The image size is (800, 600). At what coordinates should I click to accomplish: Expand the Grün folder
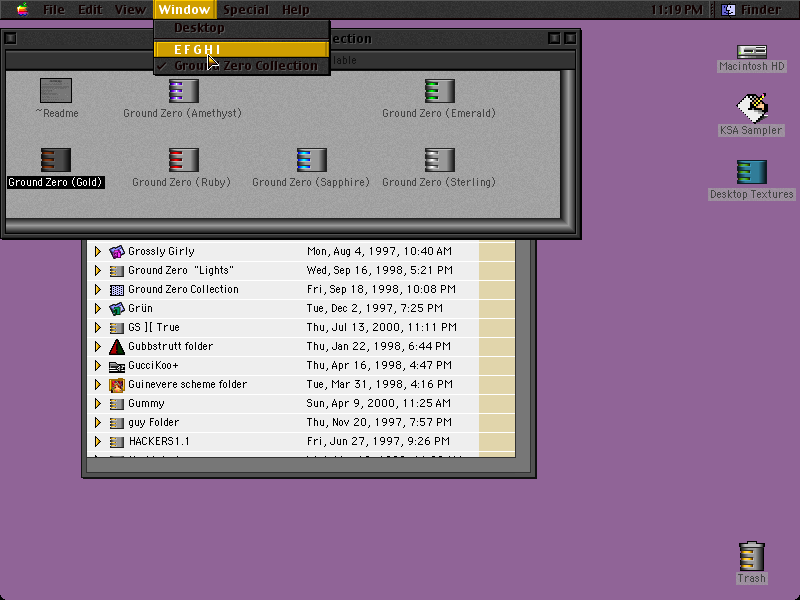click(97, 309)
